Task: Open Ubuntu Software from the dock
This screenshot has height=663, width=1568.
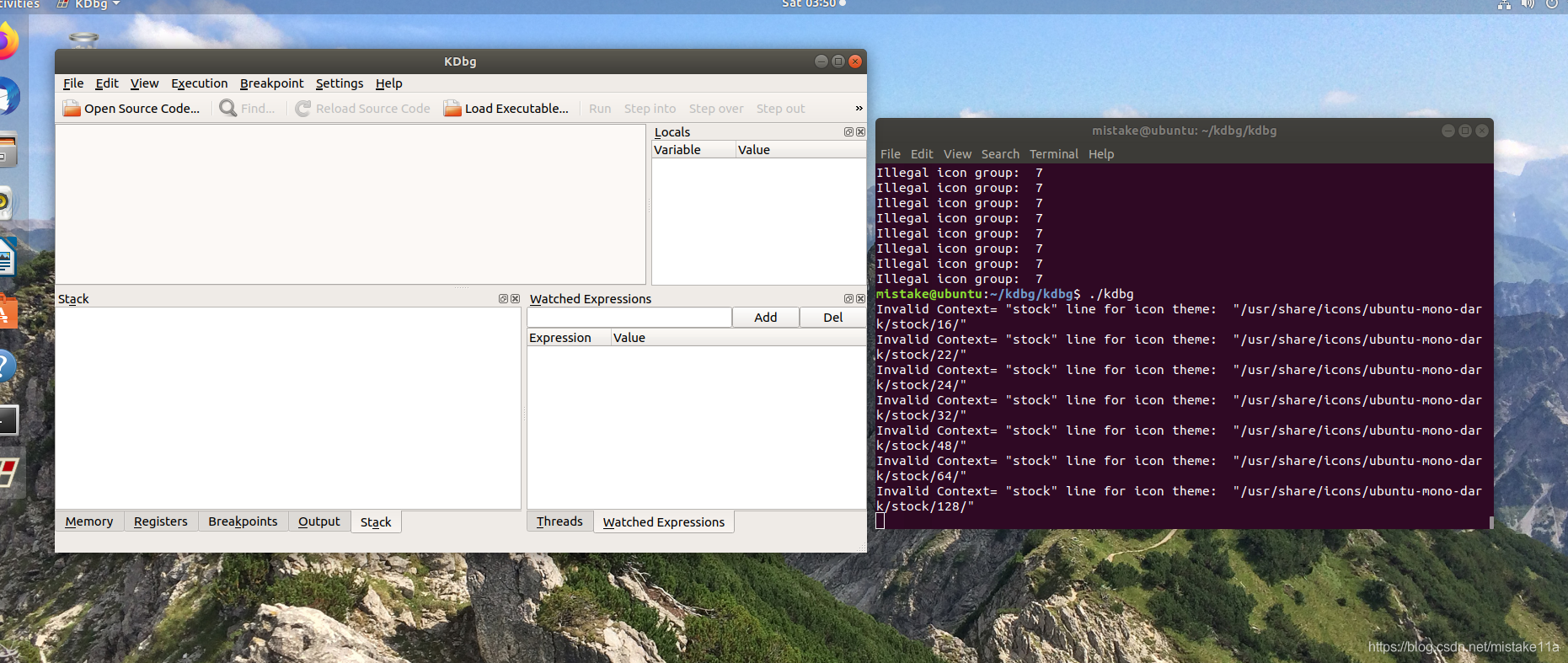Action: 8,312
